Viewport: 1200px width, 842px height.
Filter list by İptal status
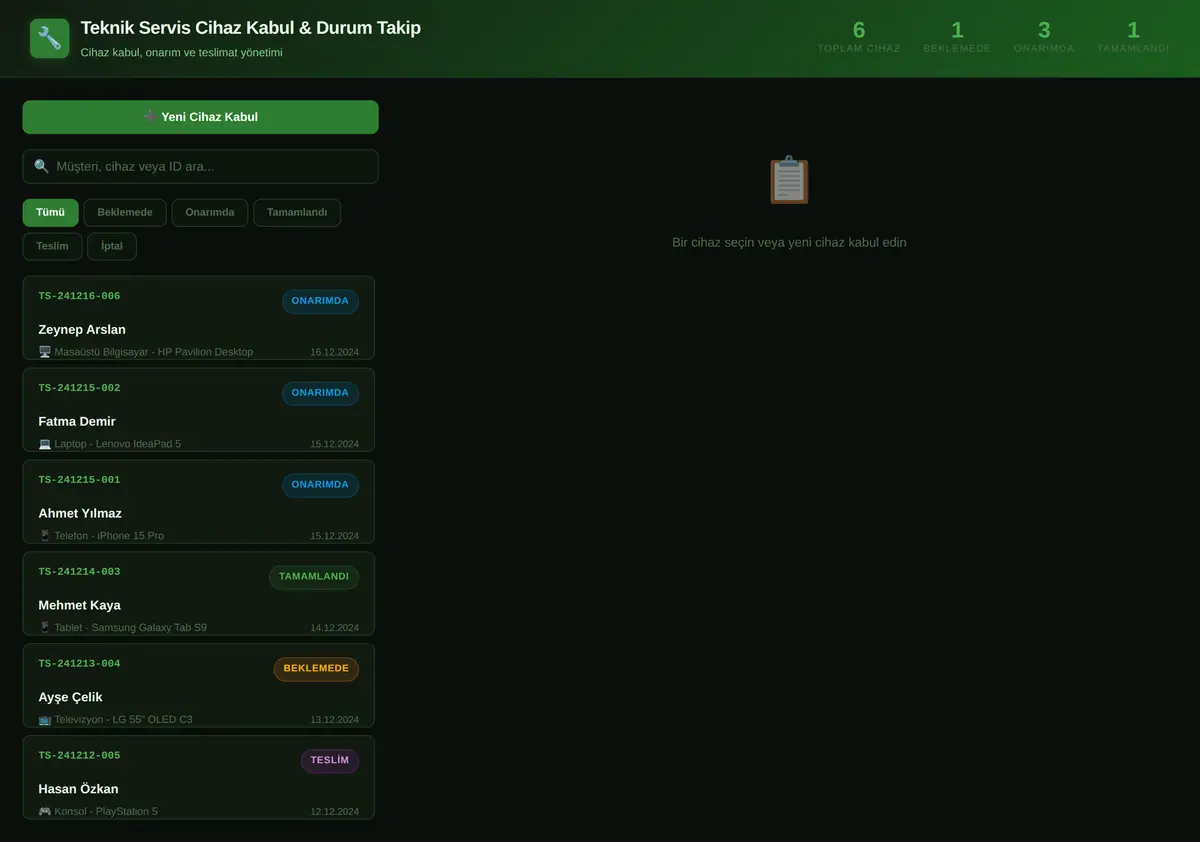tap(112, 246)
